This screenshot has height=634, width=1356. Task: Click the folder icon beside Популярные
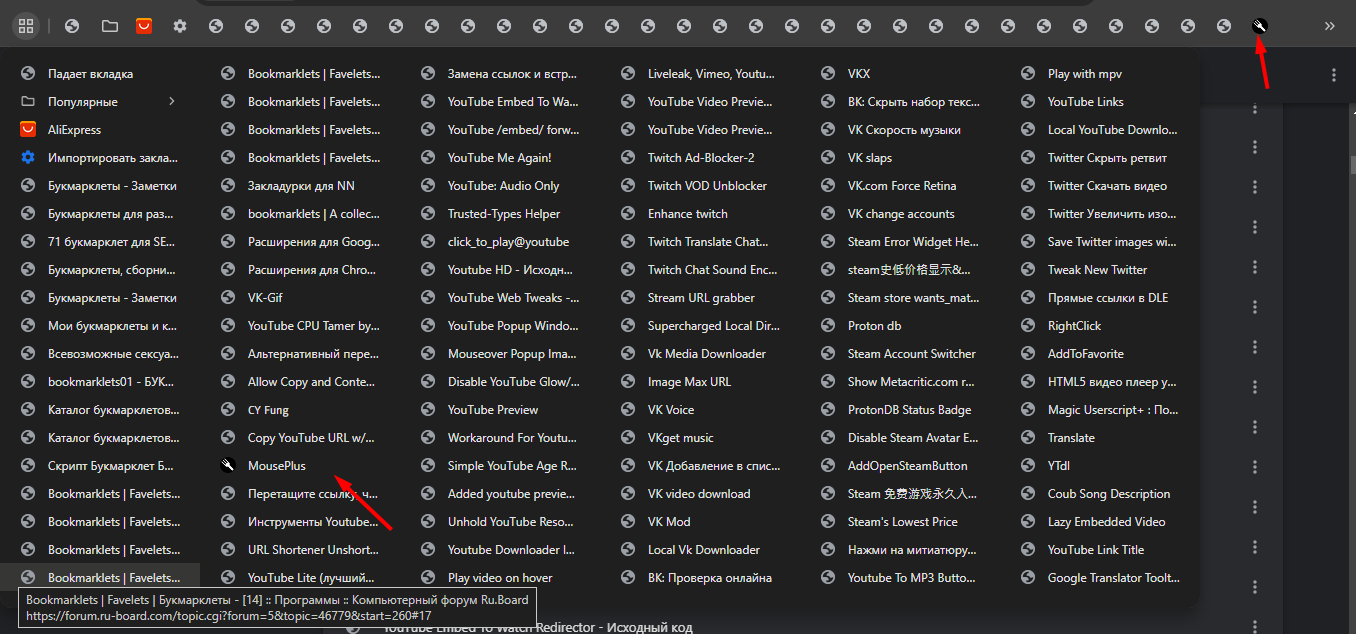28,102
